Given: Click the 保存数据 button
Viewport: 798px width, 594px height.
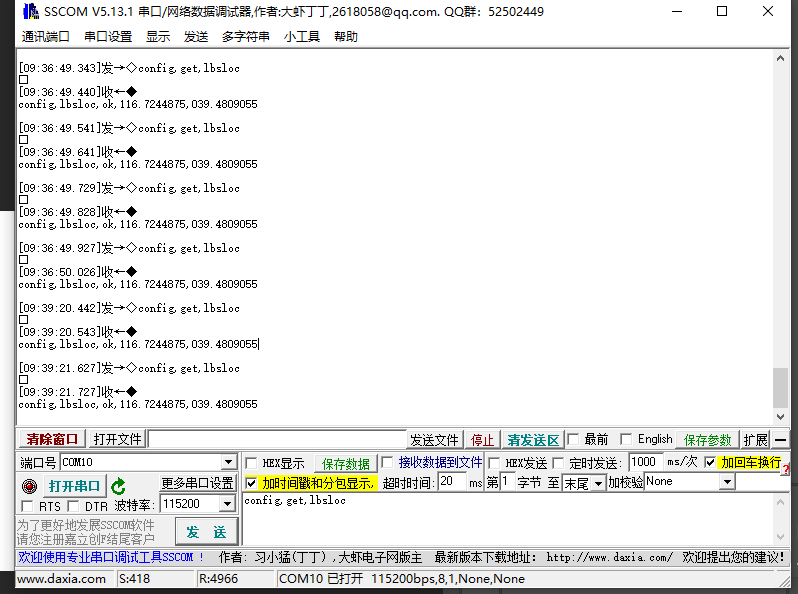Looking at the screenshot, I should click(x=346, y=464).
